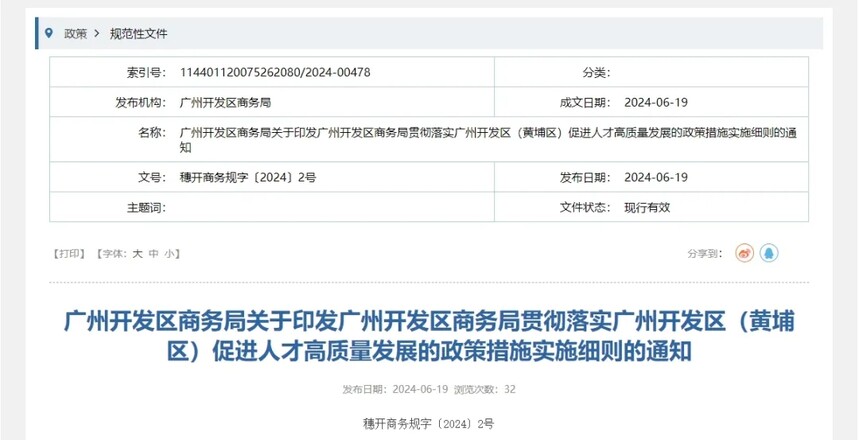
Task: Click the 成文日期 value 2024-06-19
Action: [656, 102]
